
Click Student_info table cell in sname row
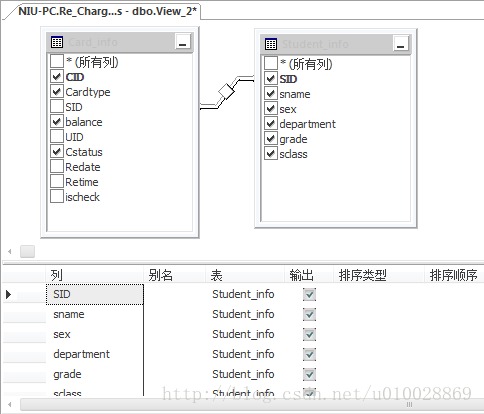tap(245, 314)
